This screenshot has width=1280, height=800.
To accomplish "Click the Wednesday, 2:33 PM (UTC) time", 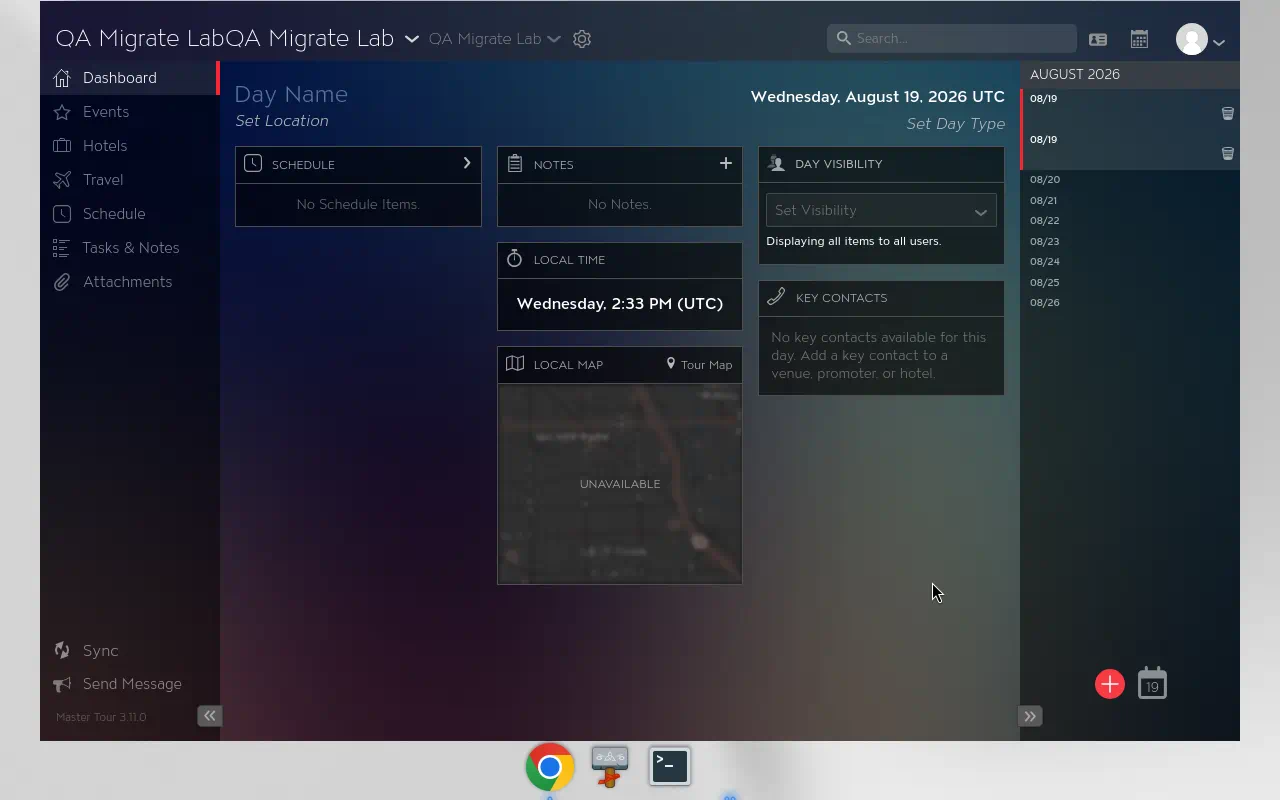I will [x=620, y=304].
